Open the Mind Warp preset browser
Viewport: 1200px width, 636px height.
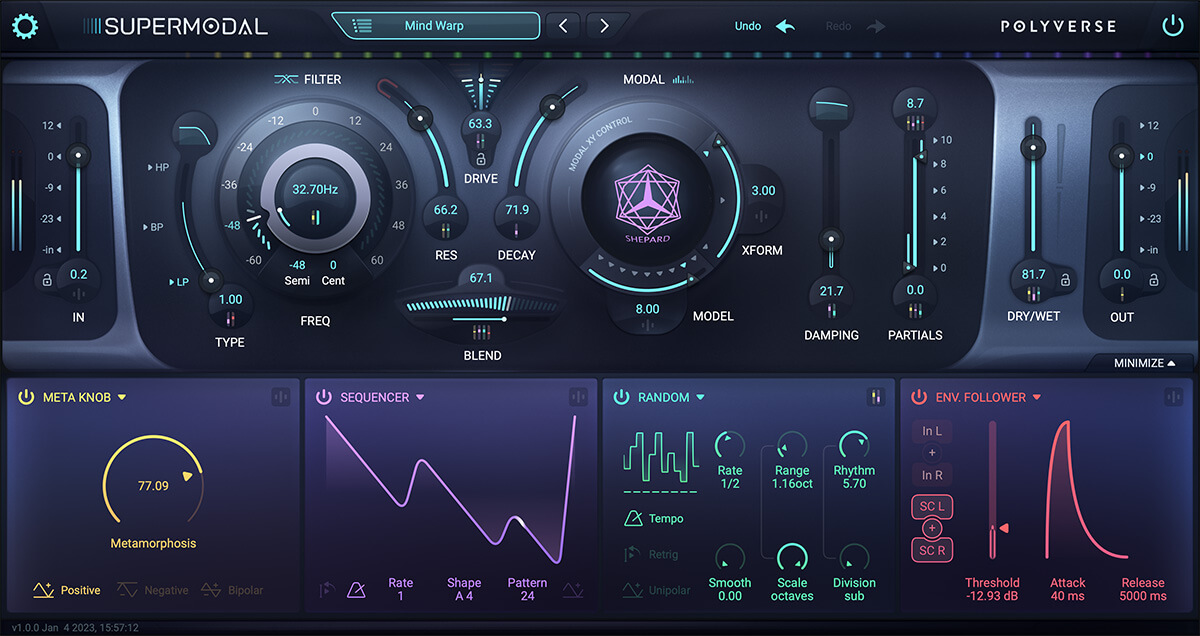coord(435,25)
